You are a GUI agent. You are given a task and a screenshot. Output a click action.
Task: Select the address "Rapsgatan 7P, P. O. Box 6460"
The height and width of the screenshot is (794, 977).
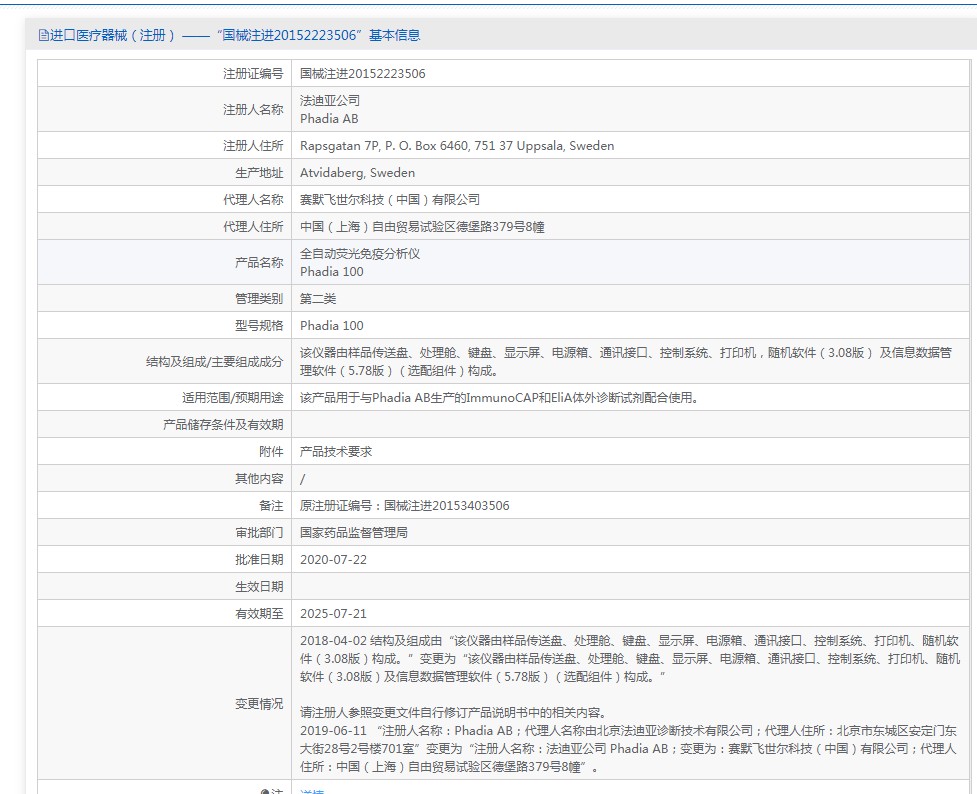coord(384,146)
